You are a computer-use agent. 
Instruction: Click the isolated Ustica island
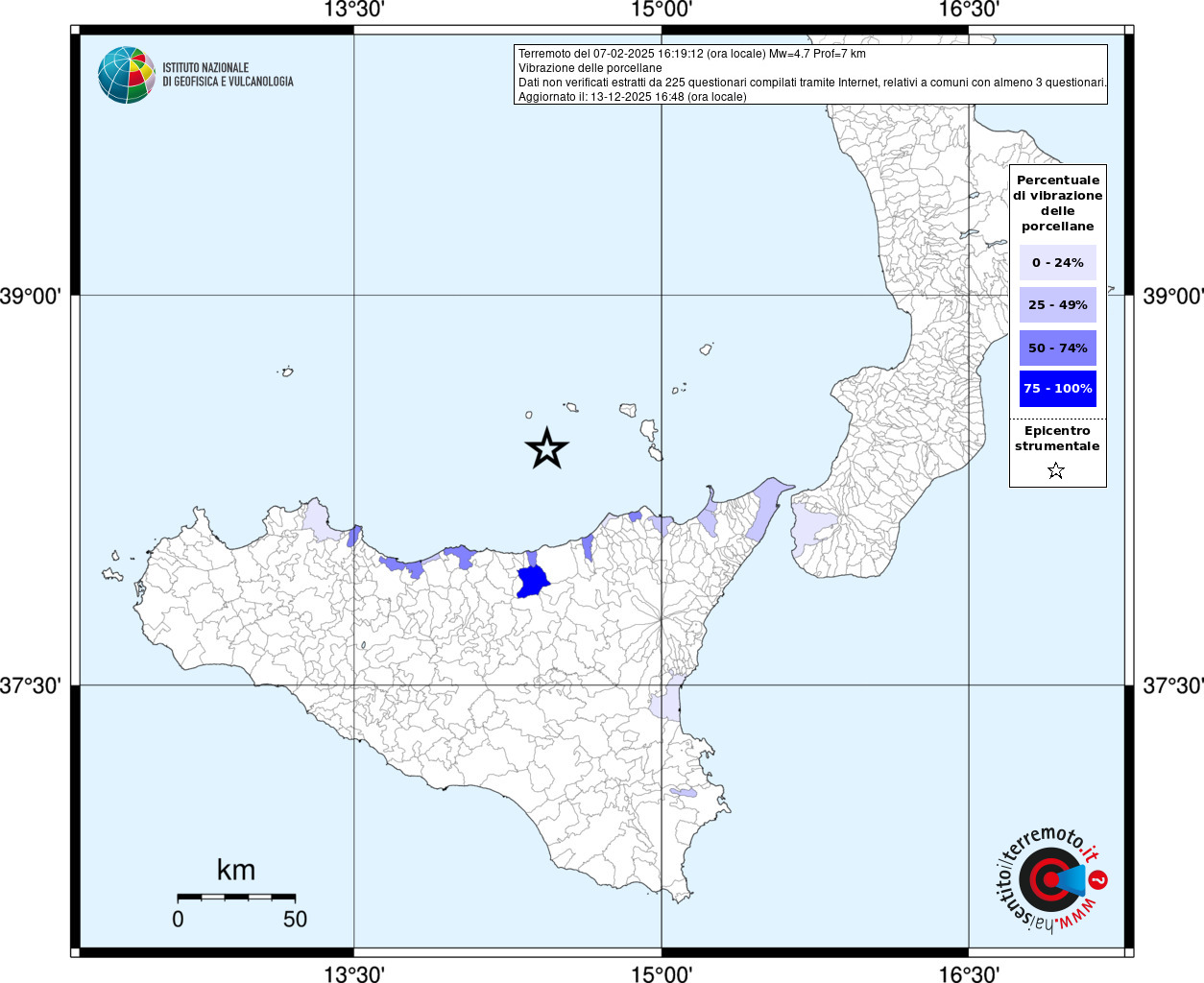point(286,372)
